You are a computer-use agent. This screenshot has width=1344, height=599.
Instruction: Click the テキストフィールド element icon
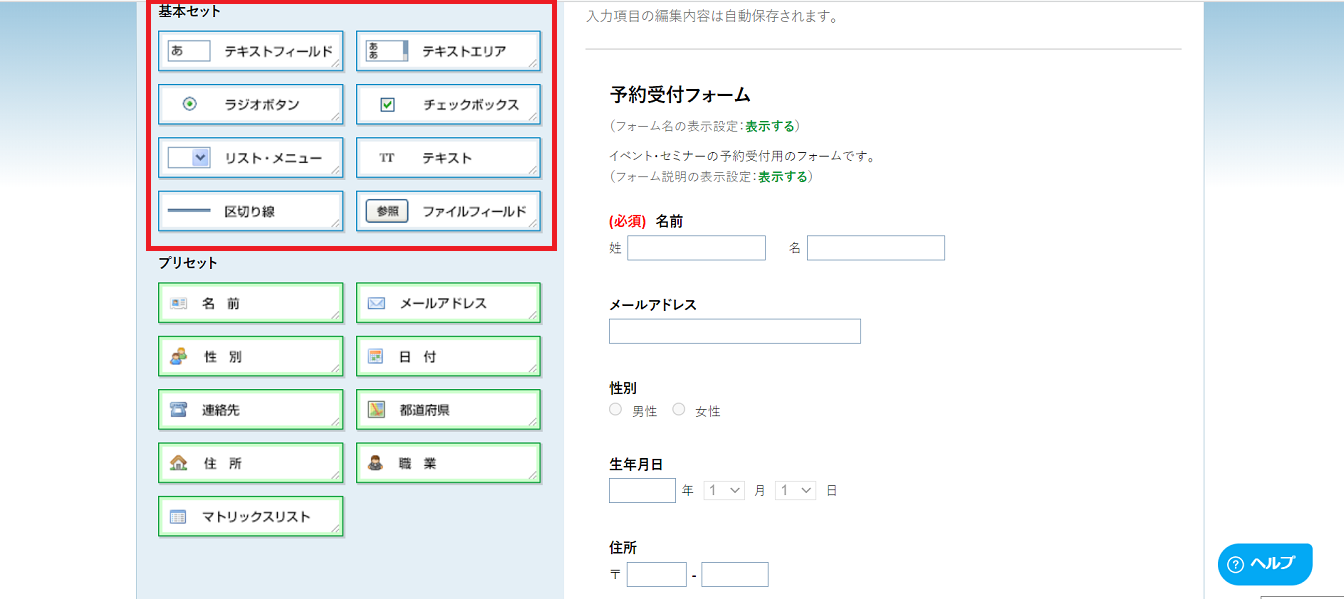point(189,51)
